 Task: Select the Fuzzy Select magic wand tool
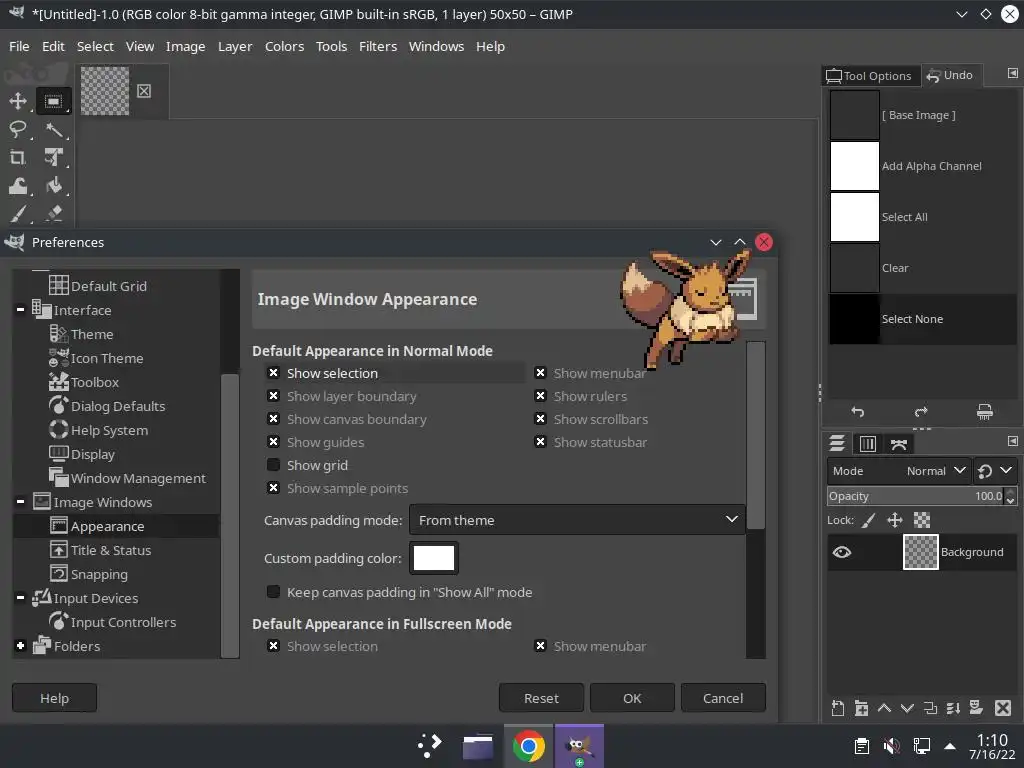pyautogui.click(x=54, y=129)
